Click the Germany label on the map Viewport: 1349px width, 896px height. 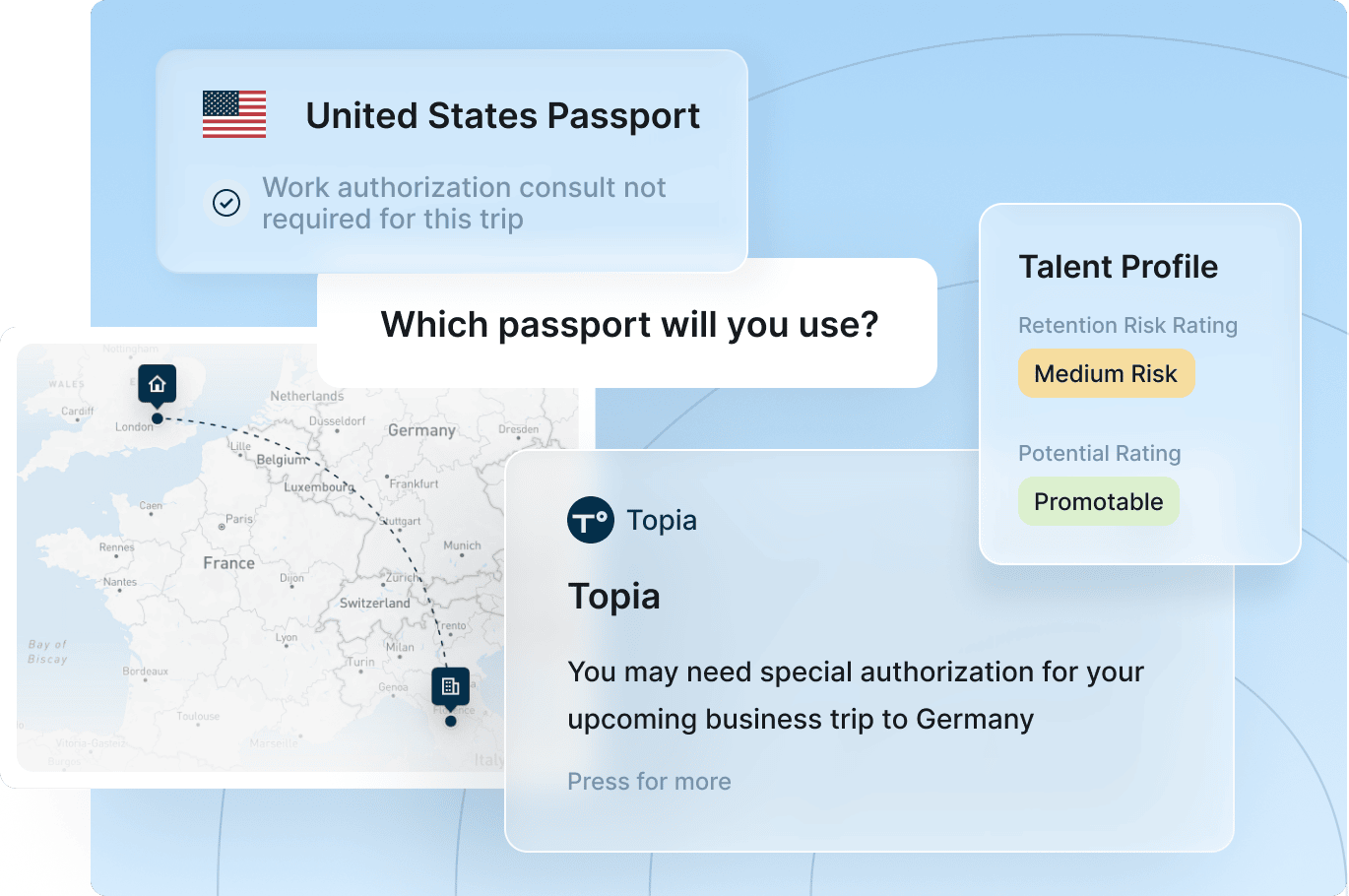421,430
